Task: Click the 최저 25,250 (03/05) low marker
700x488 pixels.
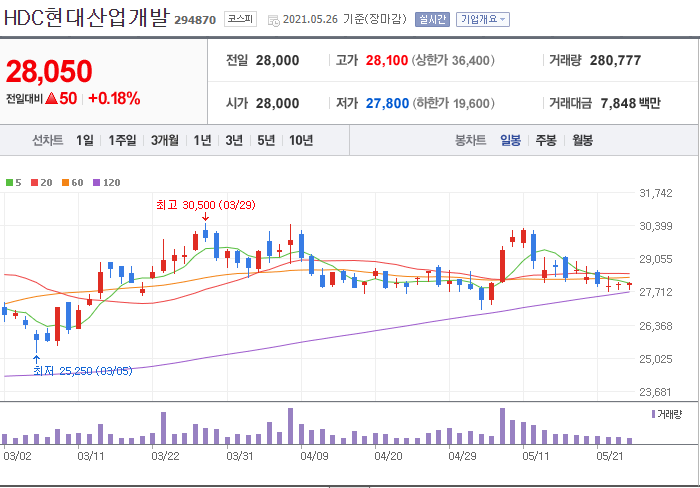Action: (x=83, y=371)
